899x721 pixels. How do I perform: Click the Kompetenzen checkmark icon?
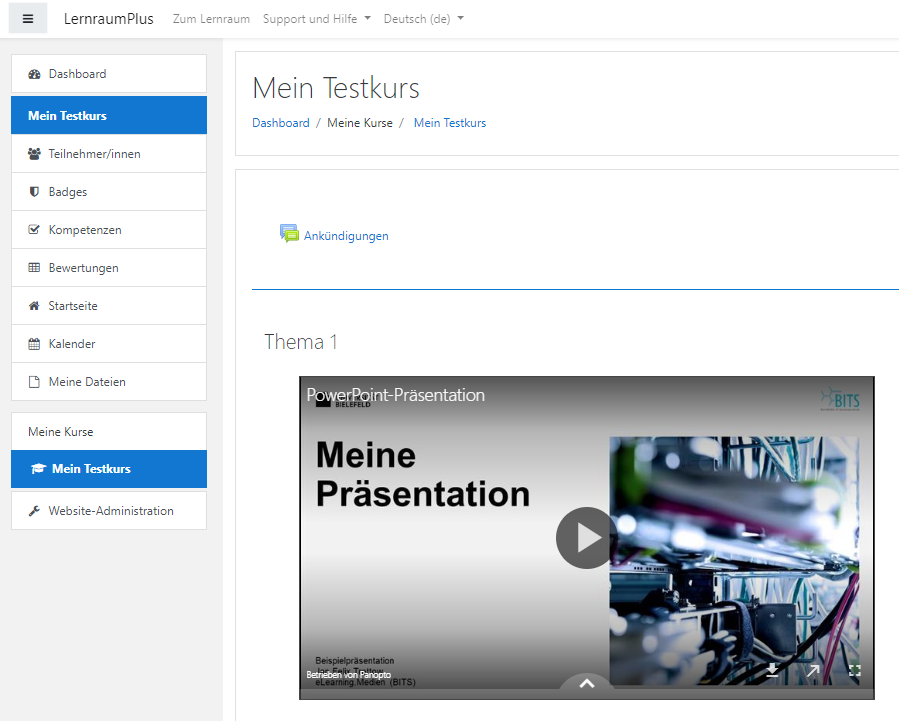pos(34,230)
